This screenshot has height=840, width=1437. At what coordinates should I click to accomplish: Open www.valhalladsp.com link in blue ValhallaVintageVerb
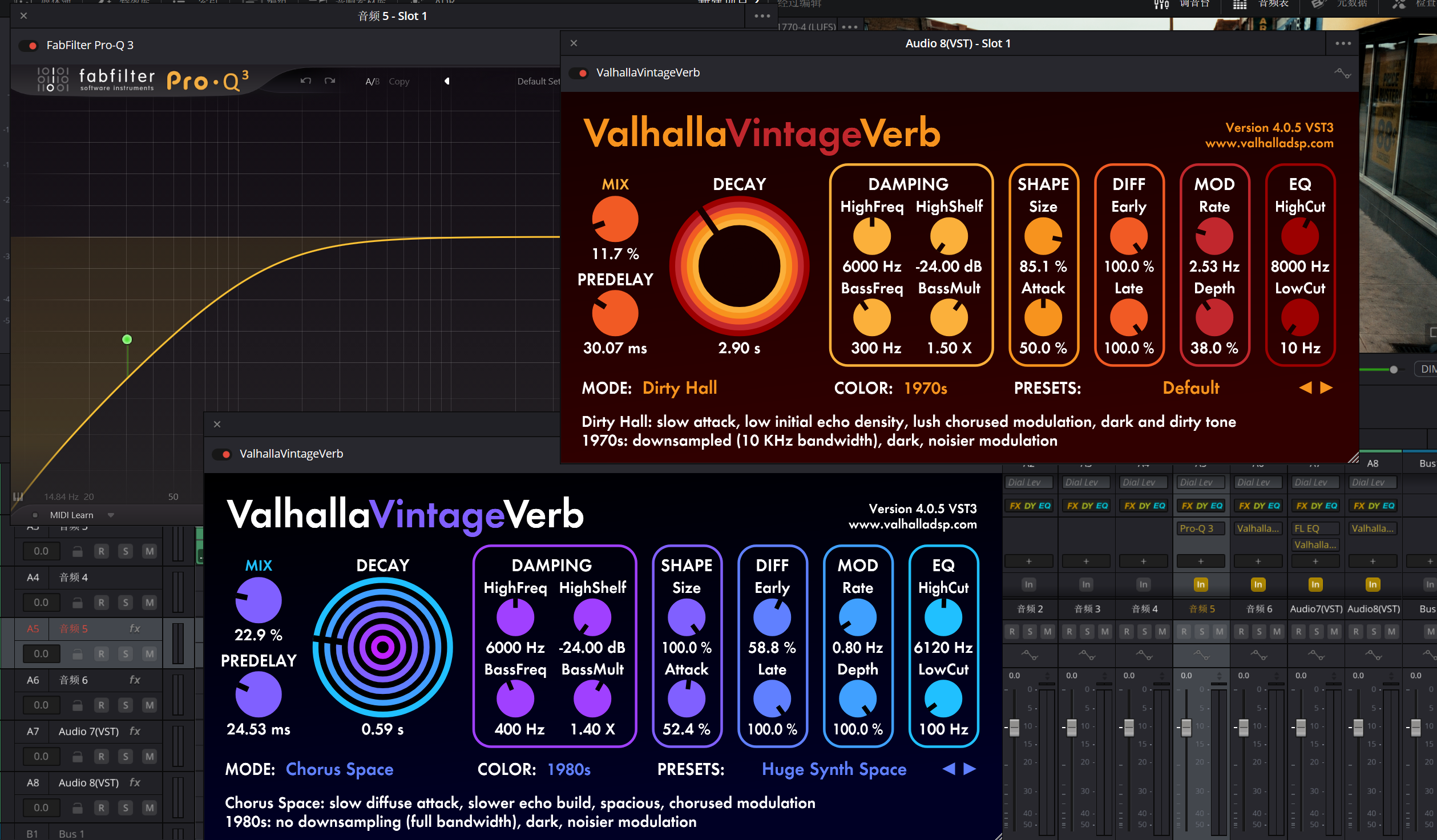click(913, 524)
